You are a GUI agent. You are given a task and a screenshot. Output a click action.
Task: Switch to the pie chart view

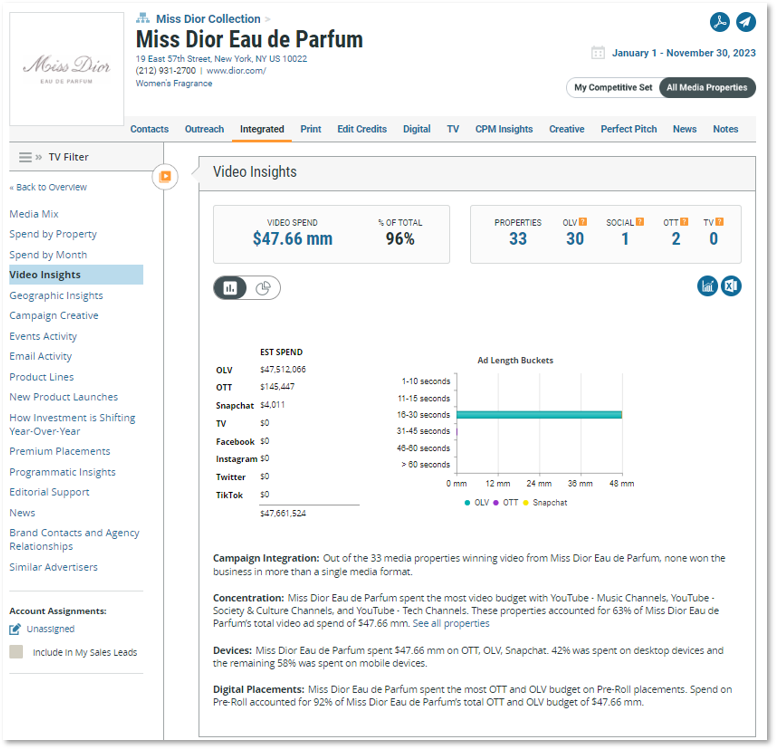coord(263,288)
